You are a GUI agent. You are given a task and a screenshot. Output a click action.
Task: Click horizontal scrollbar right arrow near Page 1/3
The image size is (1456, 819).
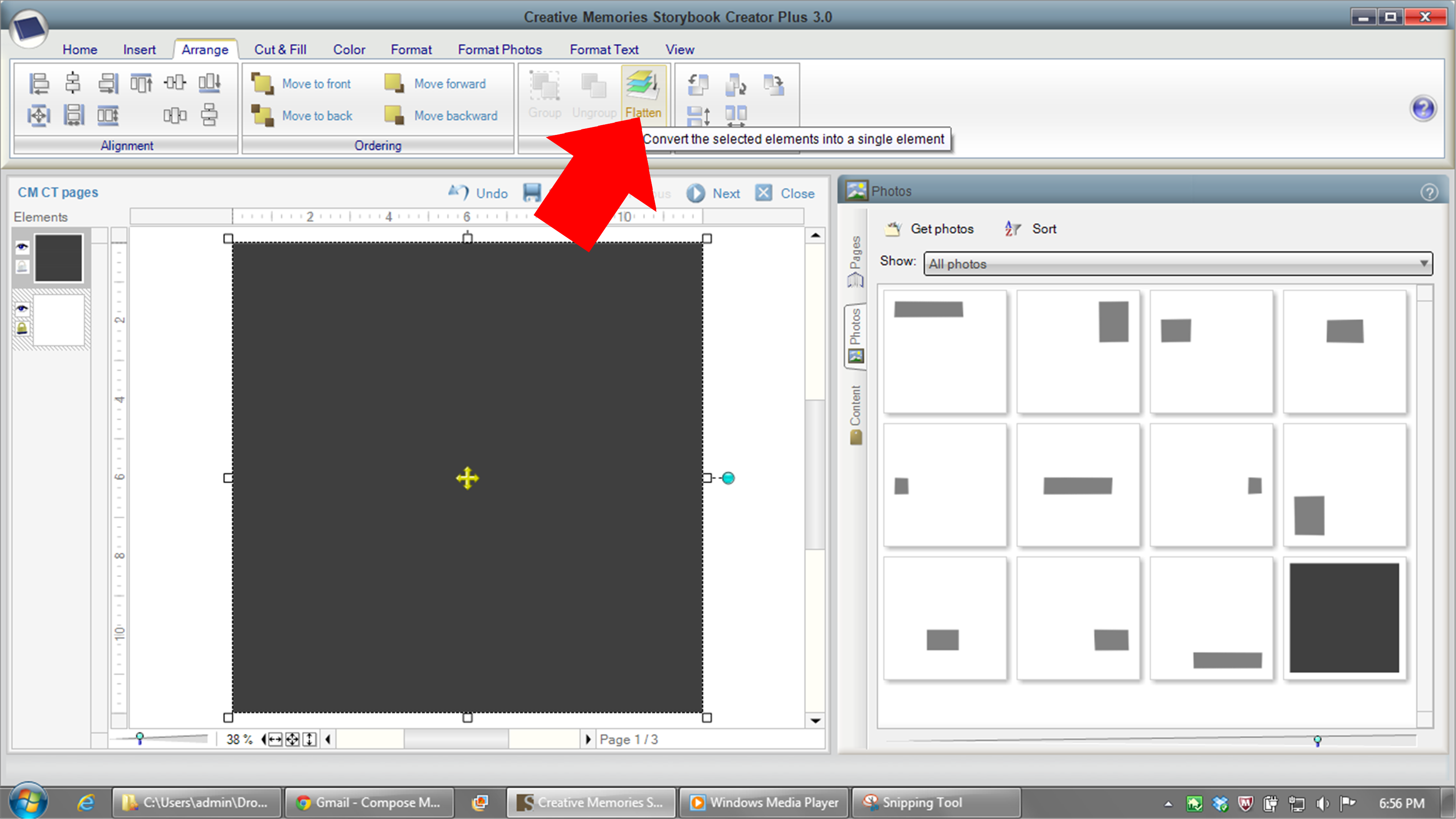(x=588, y=739)
